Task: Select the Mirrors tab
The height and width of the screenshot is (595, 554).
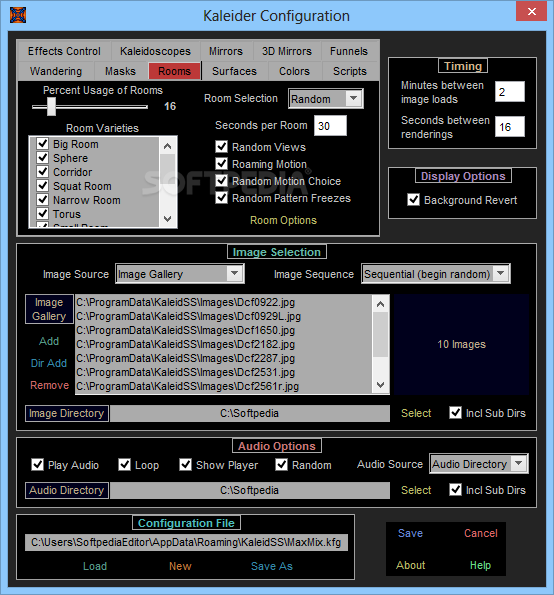Action: click(226, 51)
